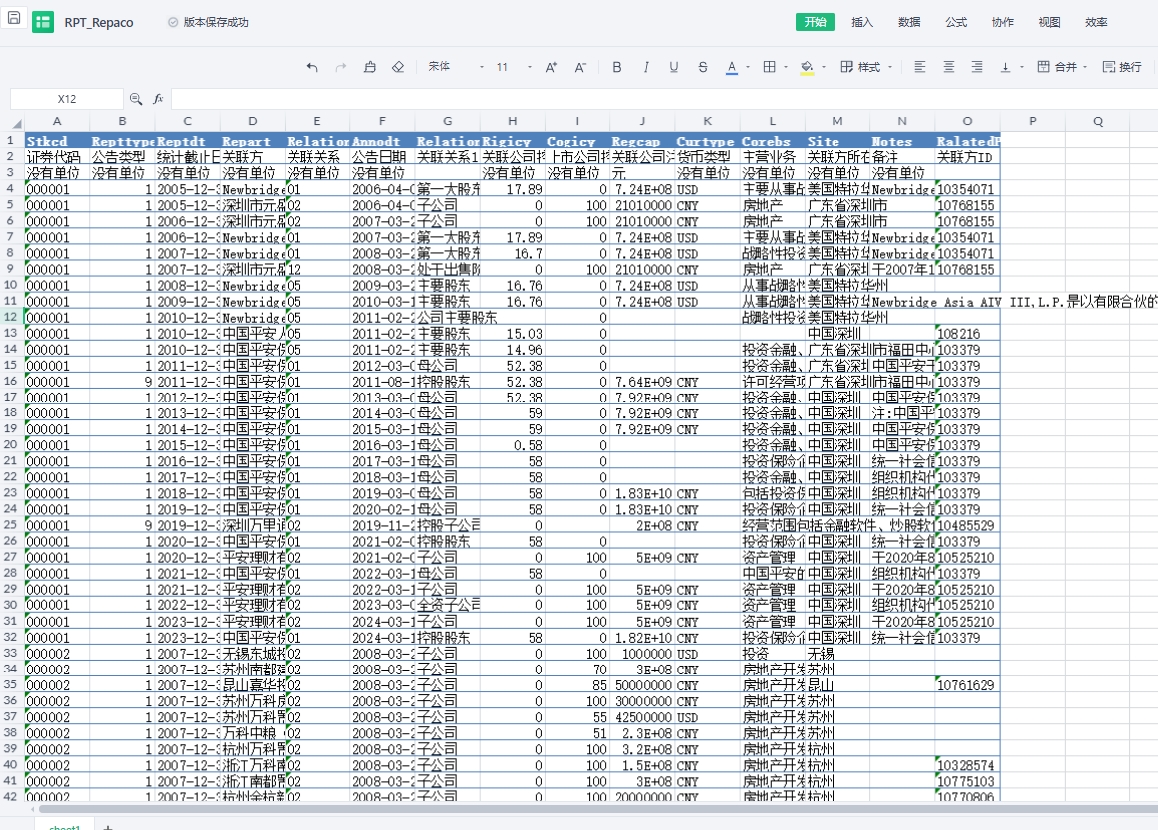Expand the borders dropdown arrow

click(785, 67)
